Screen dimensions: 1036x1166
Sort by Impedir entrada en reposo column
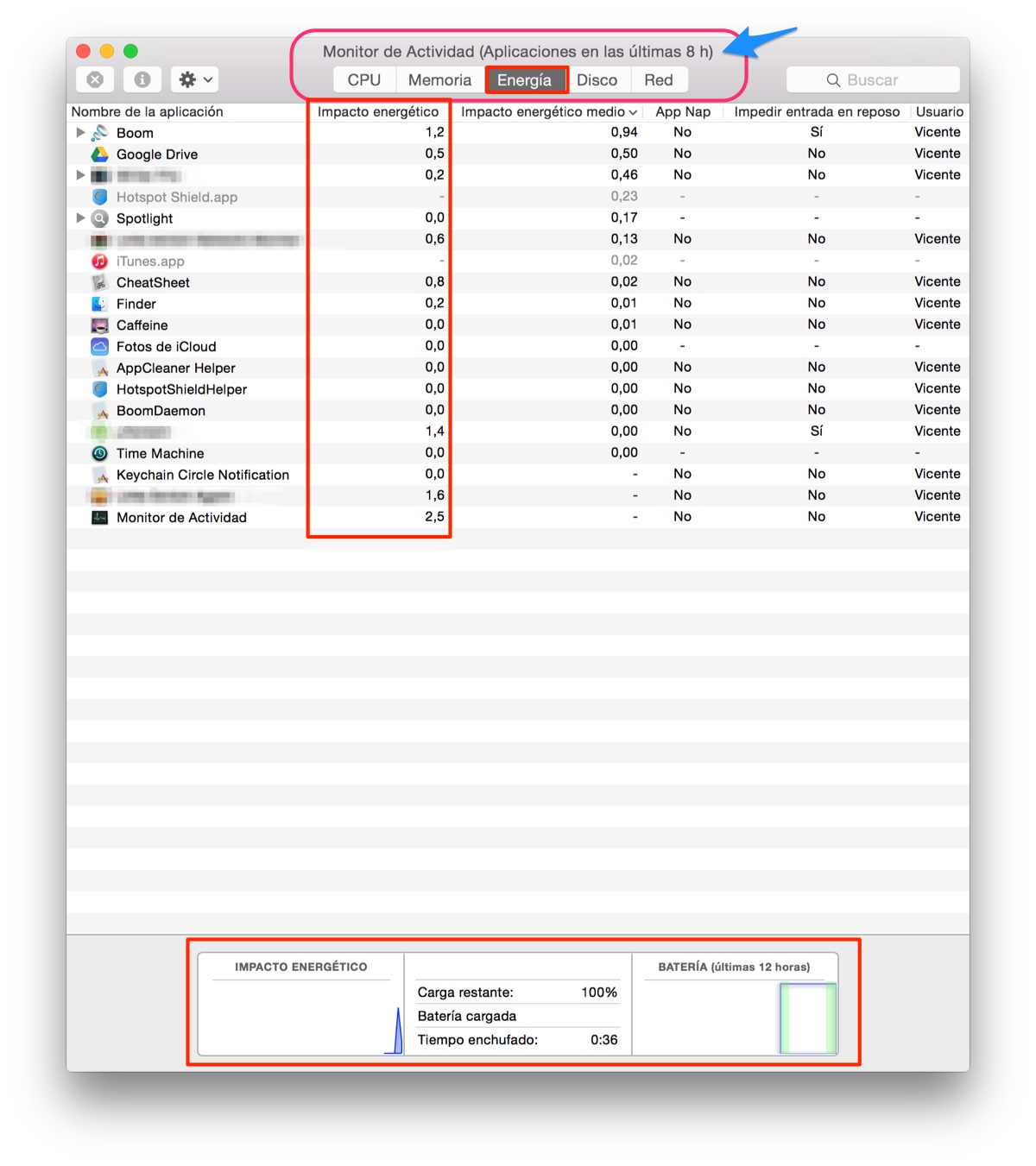pos(817,111)
